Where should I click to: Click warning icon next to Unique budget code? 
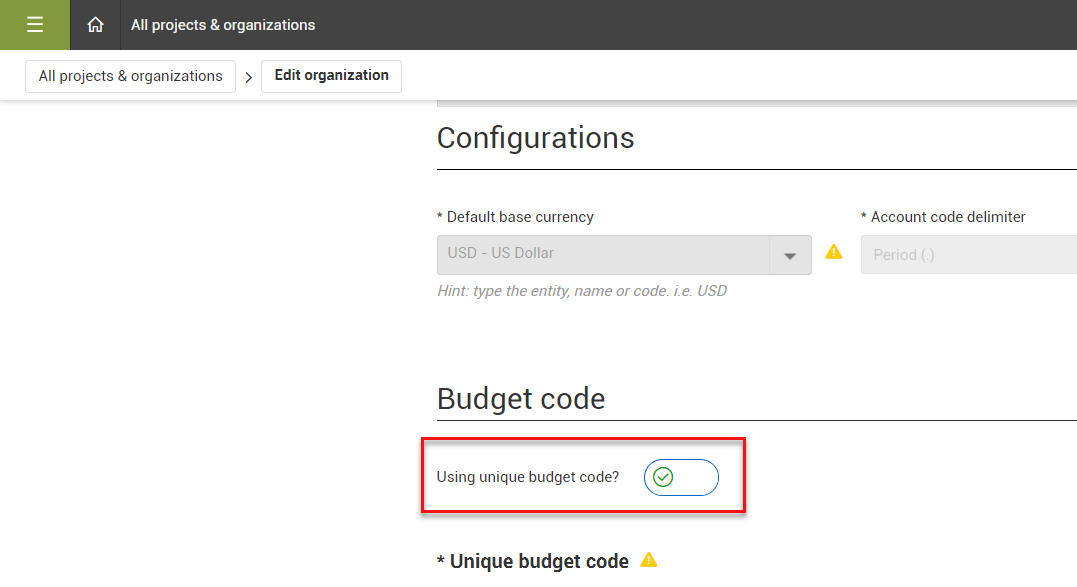click(649, 560)
